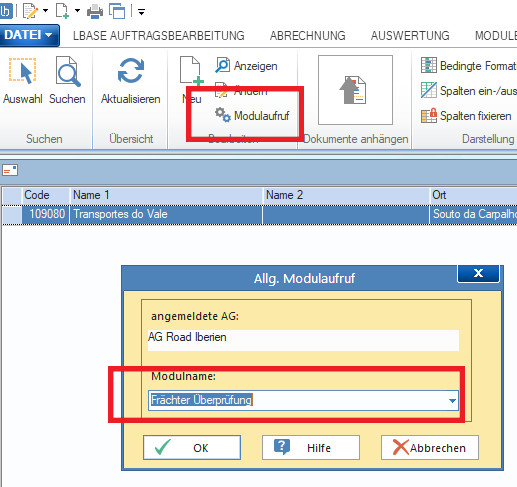Click the Anzeigen view icon
Viewport: 517px width, 487px height.
(x=222, y=65)
